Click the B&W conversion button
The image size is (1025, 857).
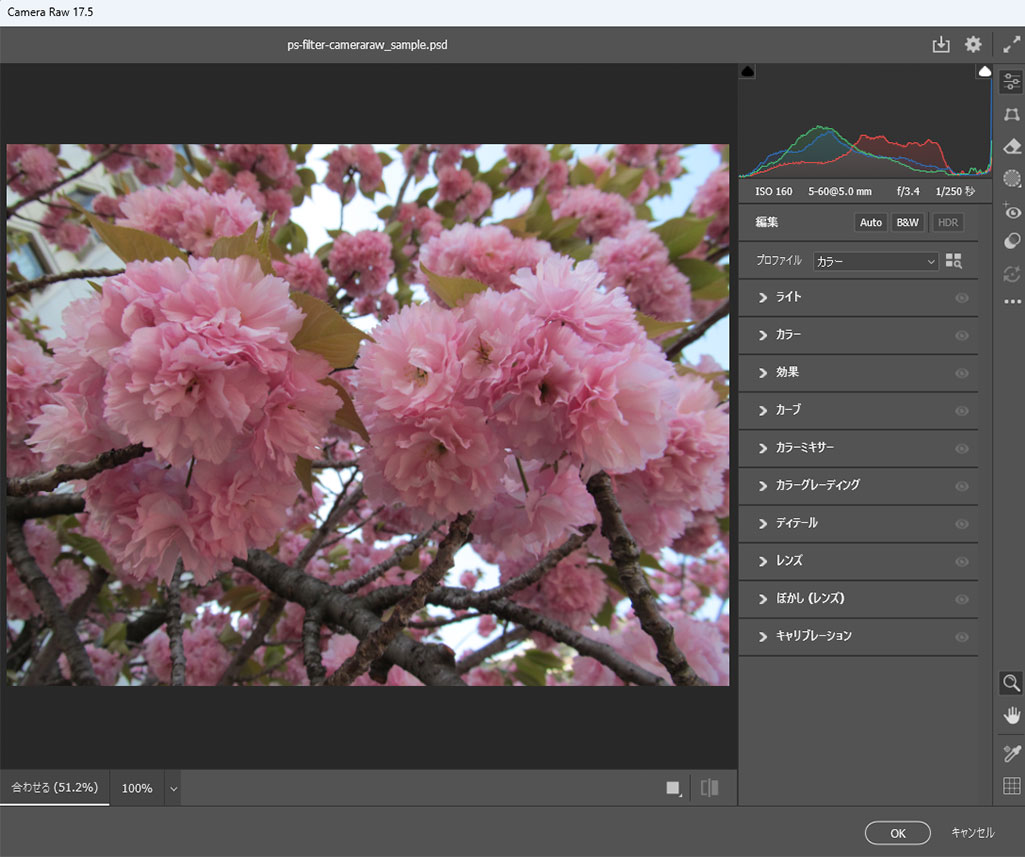click(908, 222)
